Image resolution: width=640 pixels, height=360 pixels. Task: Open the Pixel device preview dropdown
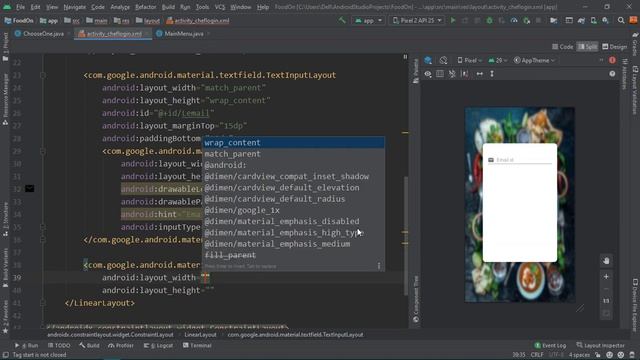pos(469,60)
